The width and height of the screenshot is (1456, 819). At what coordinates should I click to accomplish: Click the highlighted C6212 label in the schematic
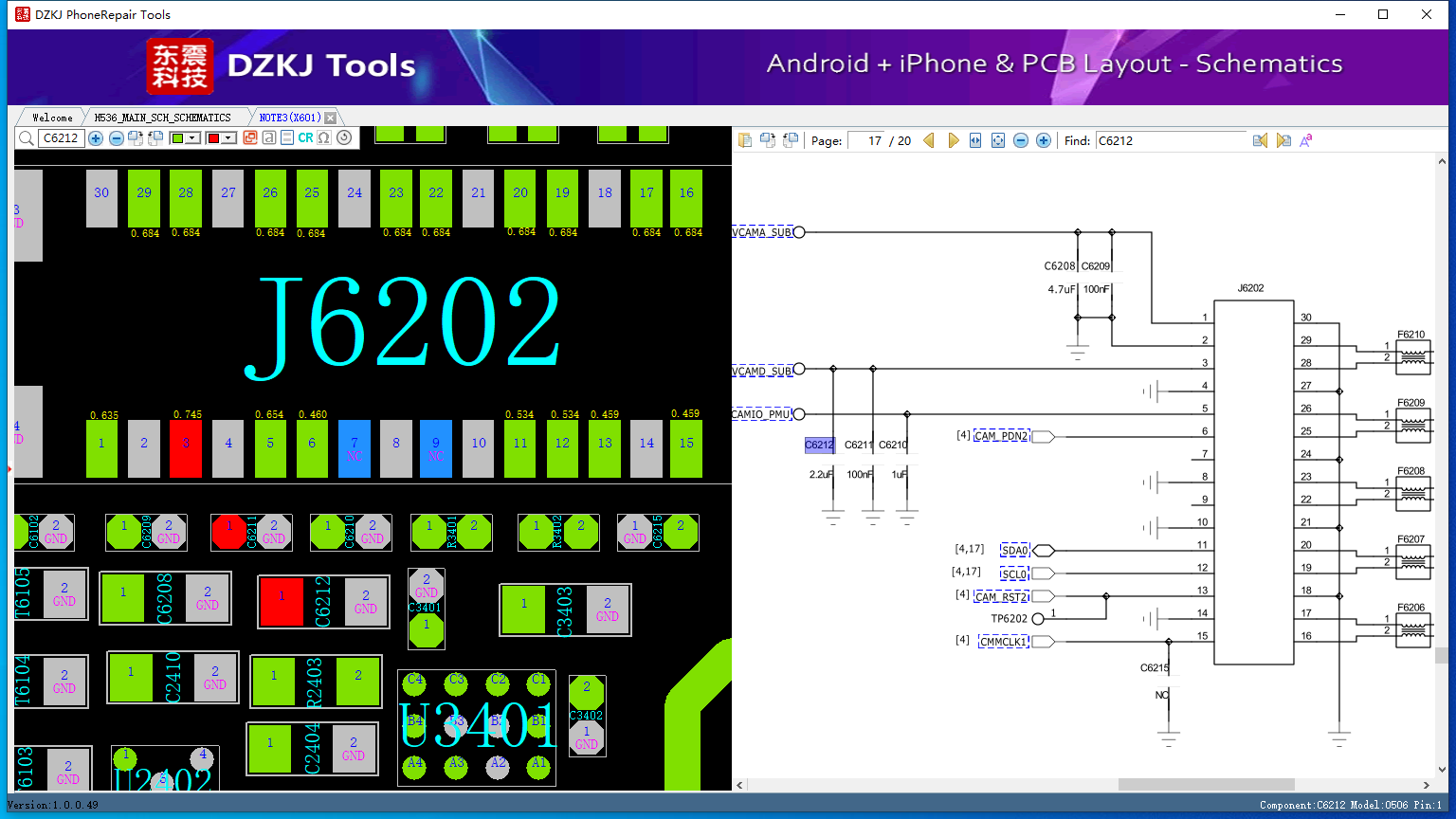pos(819,445)
